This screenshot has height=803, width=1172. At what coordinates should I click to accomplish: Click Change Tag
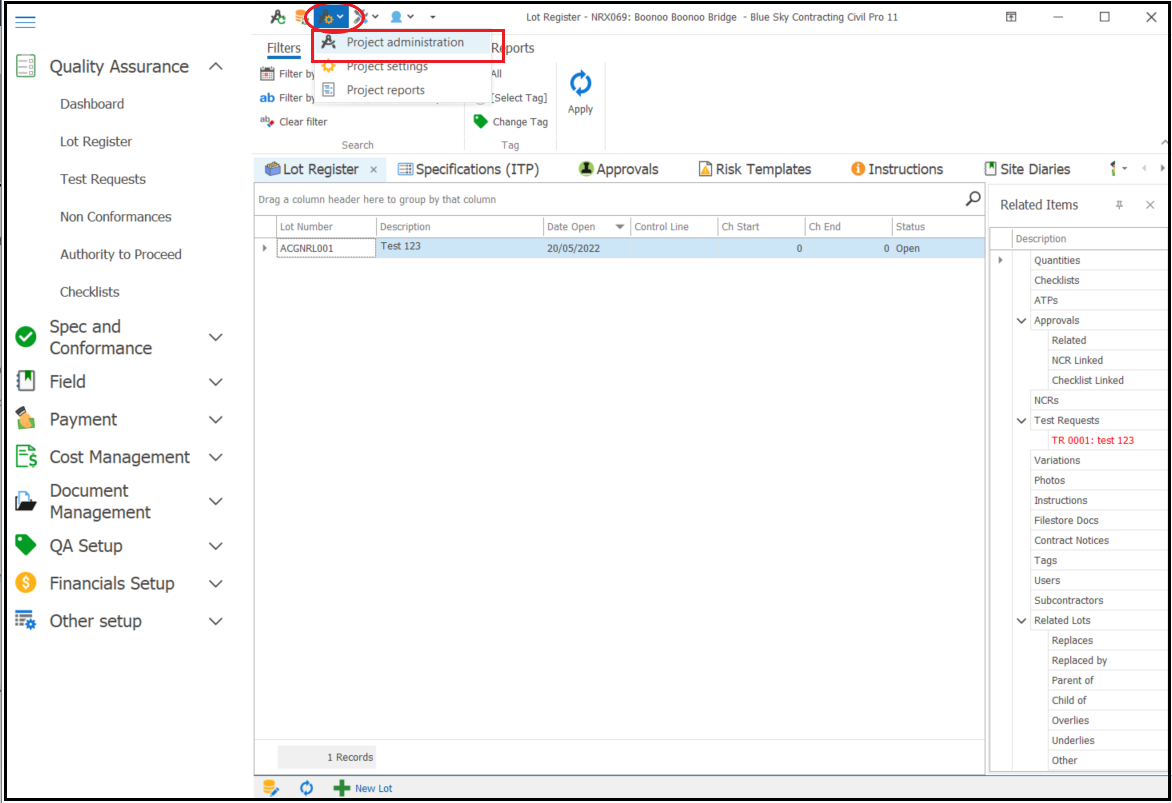coord(511,122)
